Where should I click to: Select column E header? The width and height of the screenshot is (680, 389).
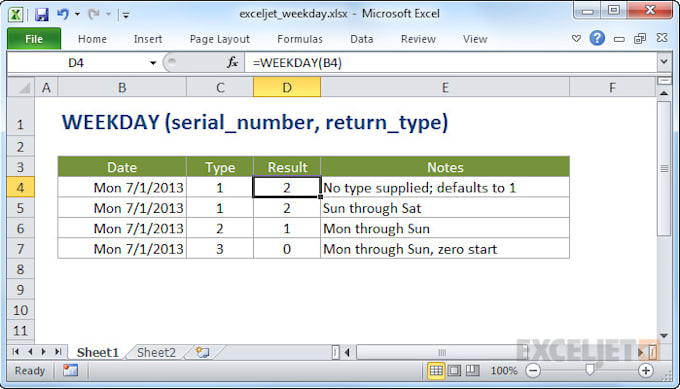coord(445,88)
